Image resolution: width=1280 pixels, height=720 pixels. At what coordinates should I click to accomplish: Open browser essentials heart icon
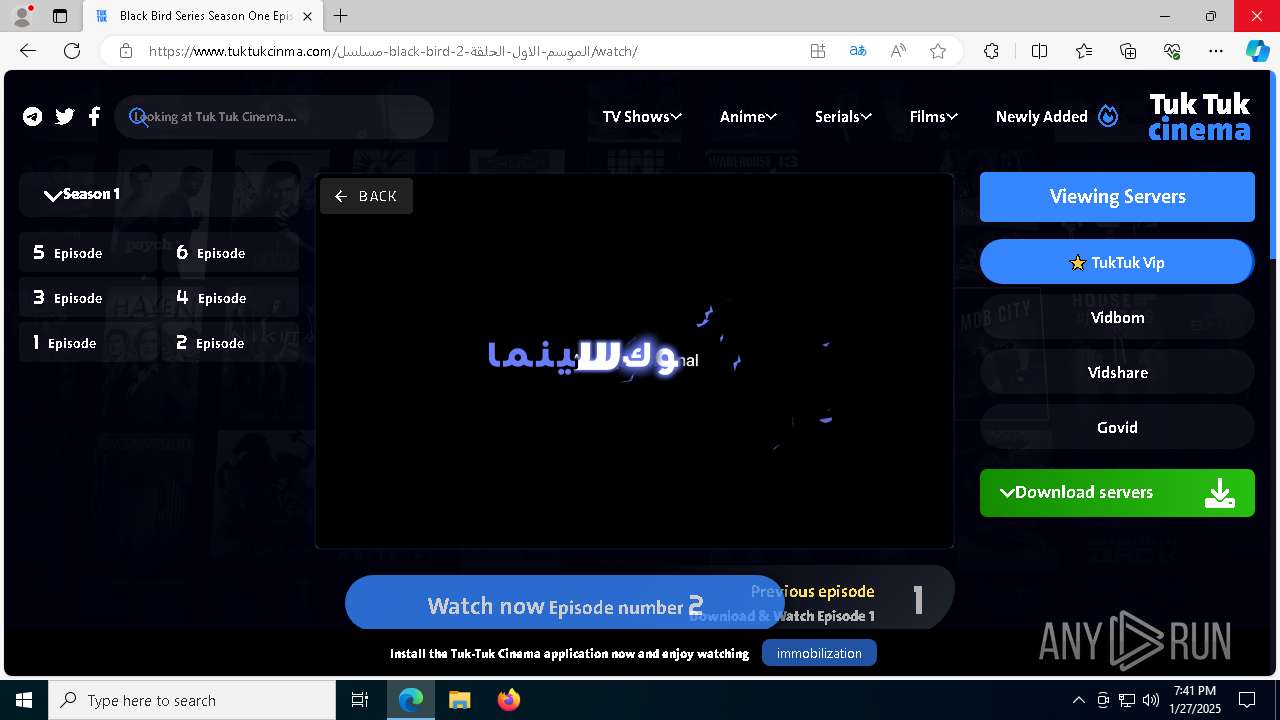point(1172,51)
